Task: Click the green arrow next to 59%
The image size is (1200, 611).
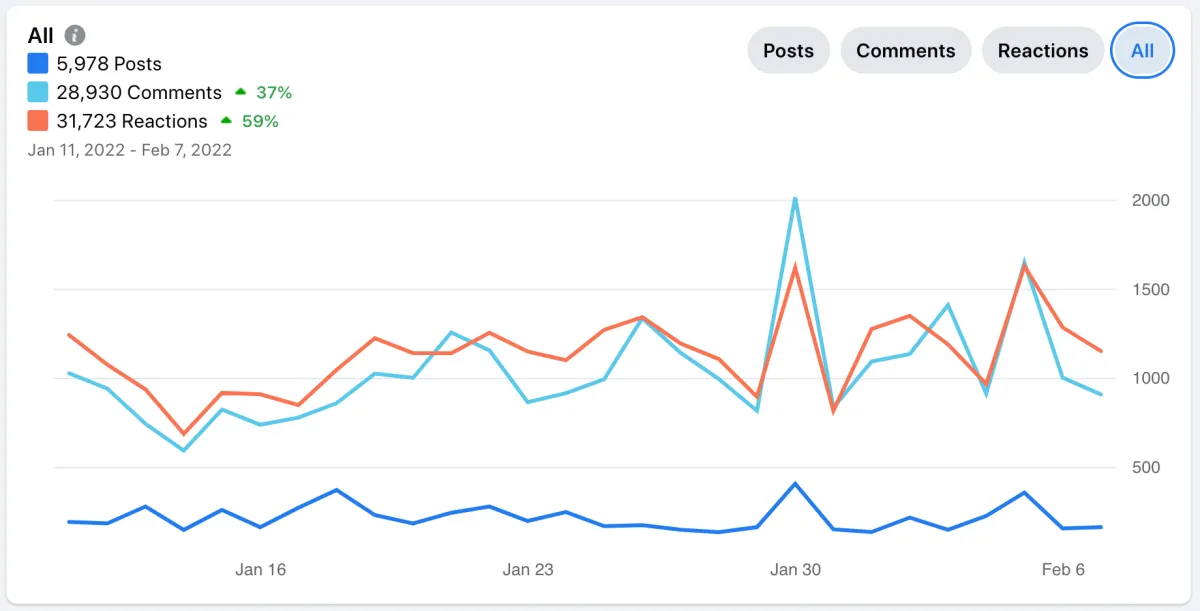Action: [x=226, y=121]
